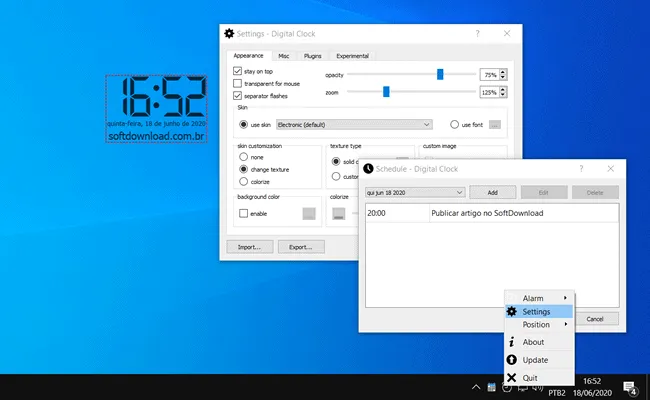Screen dimensions: 650x400
Task: Expand the Position submenu
Action: 539,325
